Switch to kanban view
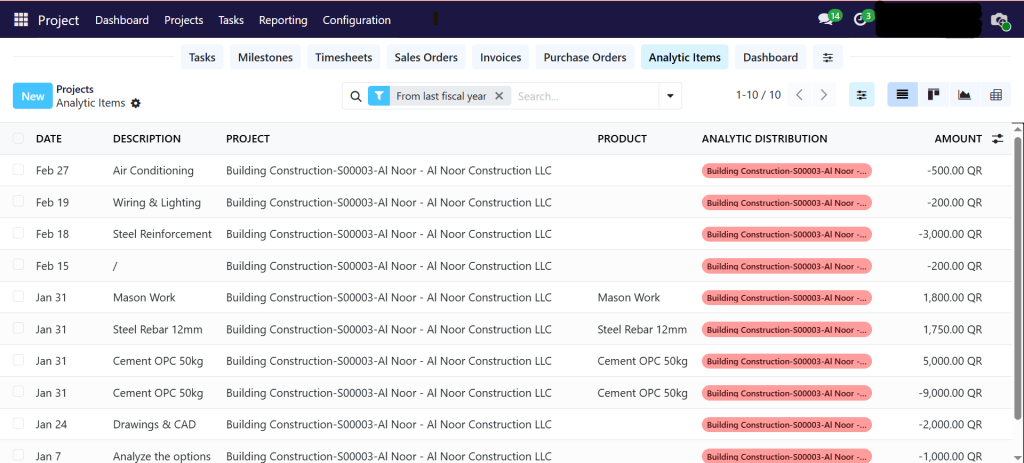The width and height of the screenshot is (1024, 463). click(x=933, y=95)
